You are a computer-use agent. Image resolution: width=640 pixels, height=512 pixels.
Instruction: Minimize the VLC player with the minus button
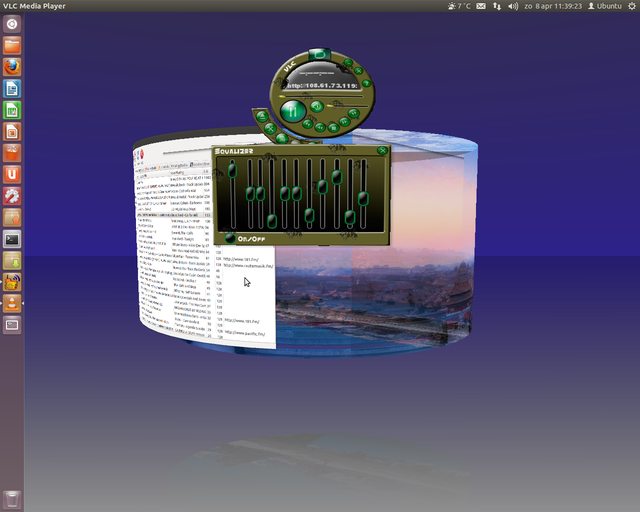(x=348, y=62)
